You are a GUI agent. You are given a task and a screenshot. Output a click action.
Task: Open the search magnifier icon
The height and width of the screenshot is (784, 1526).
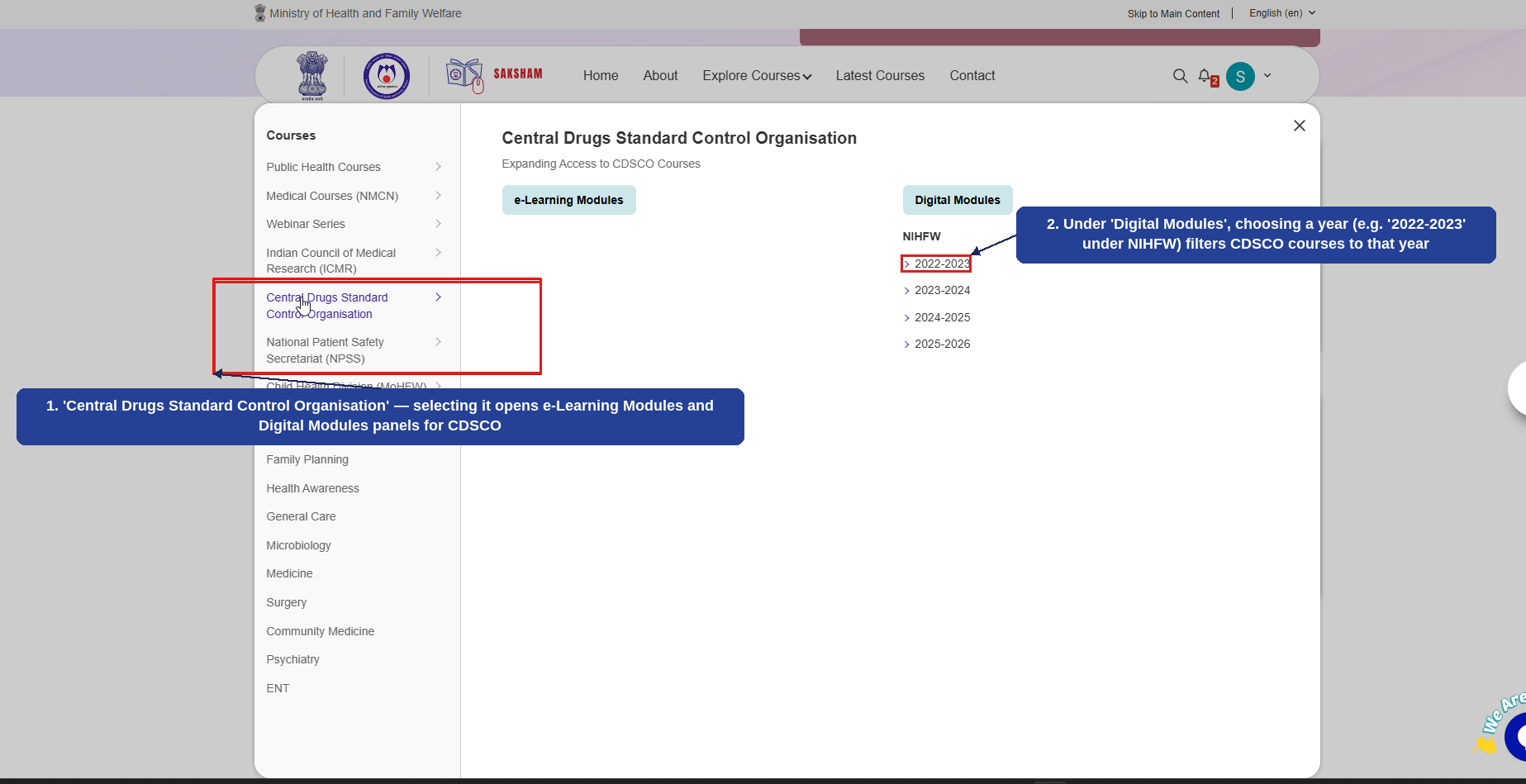1180,76
